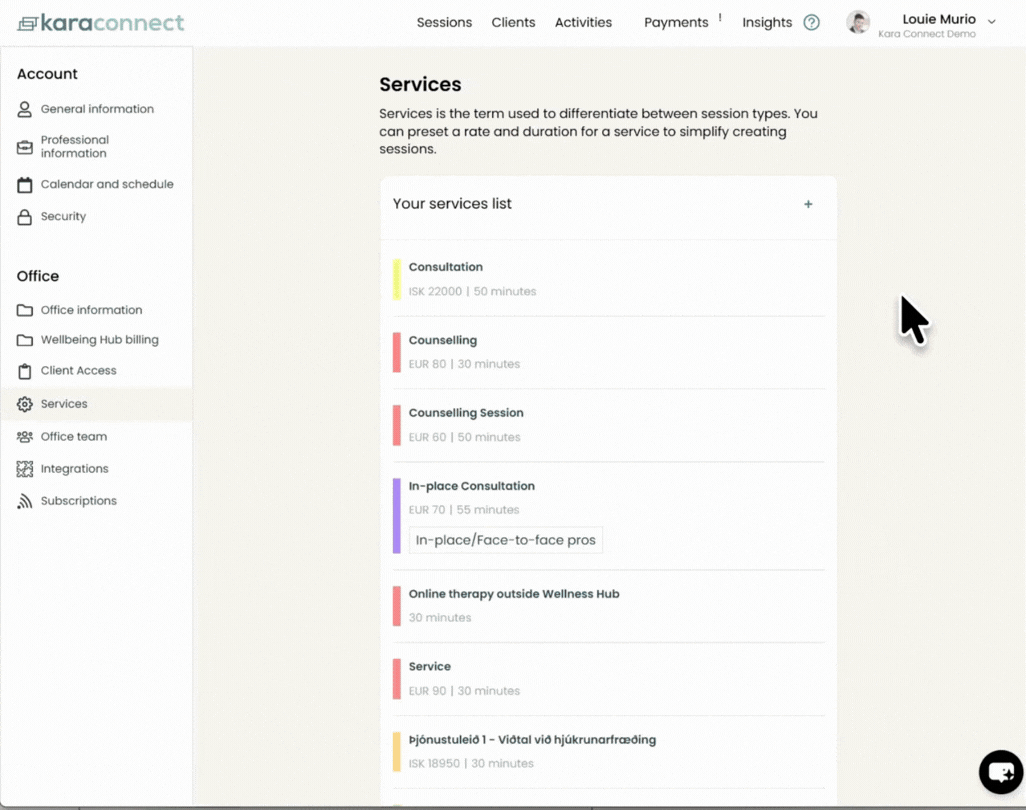
Task: Click the Kara Connect Demo account label
Action: click(x=927, y=34)
